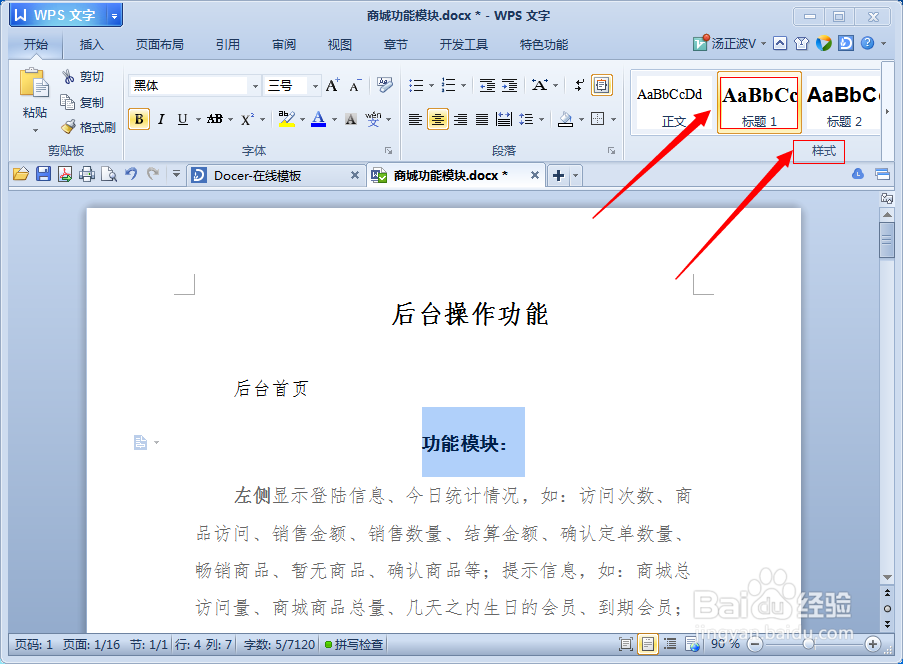The image size is (903, 664).
Task: Toggle strikethrough AB formatting
Action: [x=215, y=119]
